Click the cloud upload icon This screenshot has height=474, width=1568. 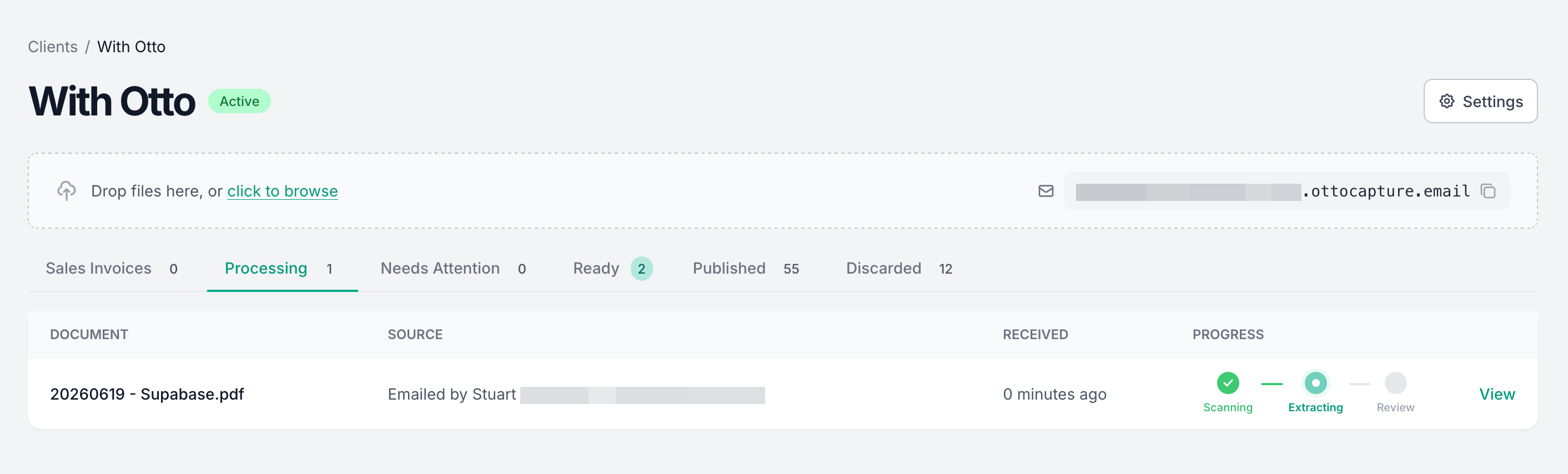pos(66,190)
